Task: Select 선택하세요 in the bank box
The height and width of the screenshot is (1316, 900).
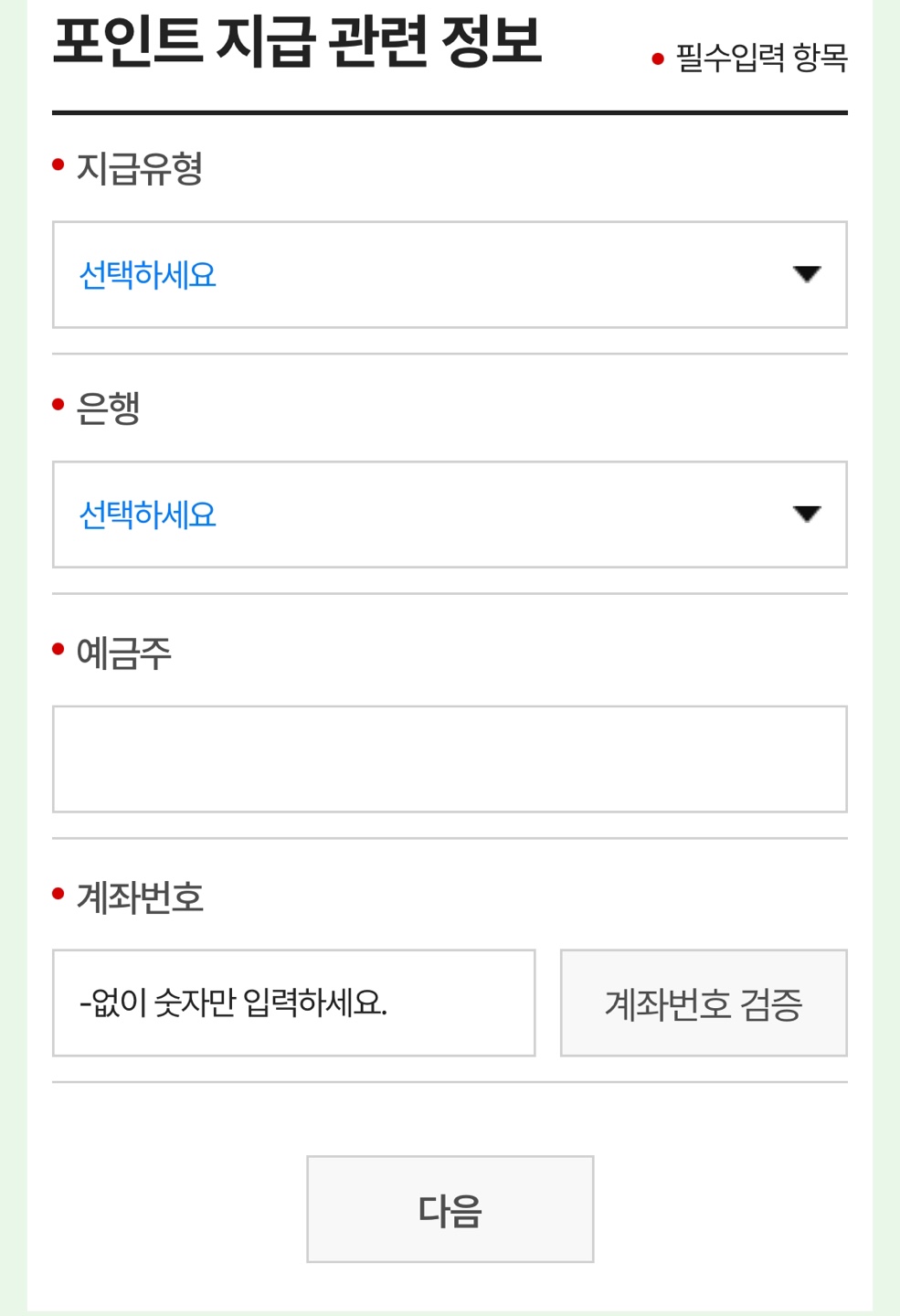Action: pyautogui.click(x=148, y=515)
